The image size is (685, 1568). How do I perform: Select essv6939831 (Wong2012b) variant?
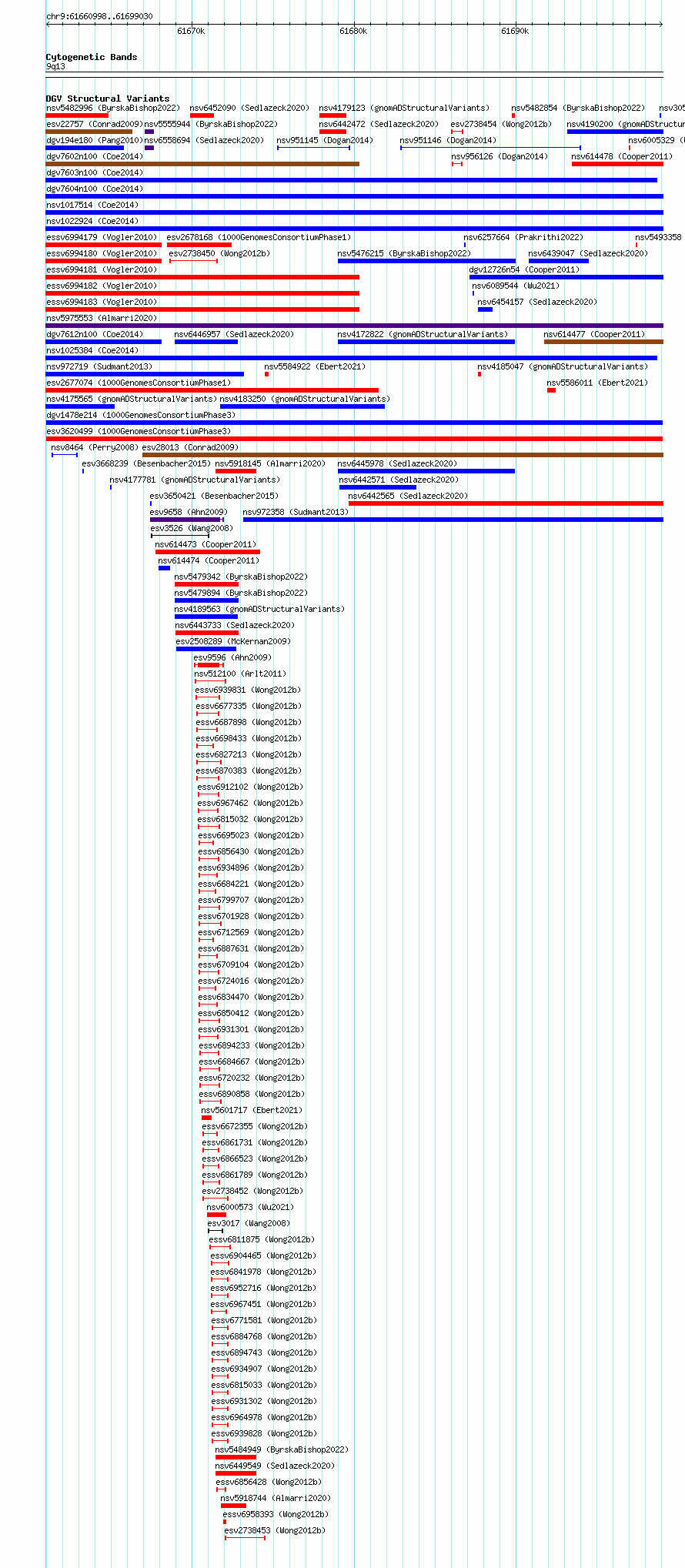point(249,690)
